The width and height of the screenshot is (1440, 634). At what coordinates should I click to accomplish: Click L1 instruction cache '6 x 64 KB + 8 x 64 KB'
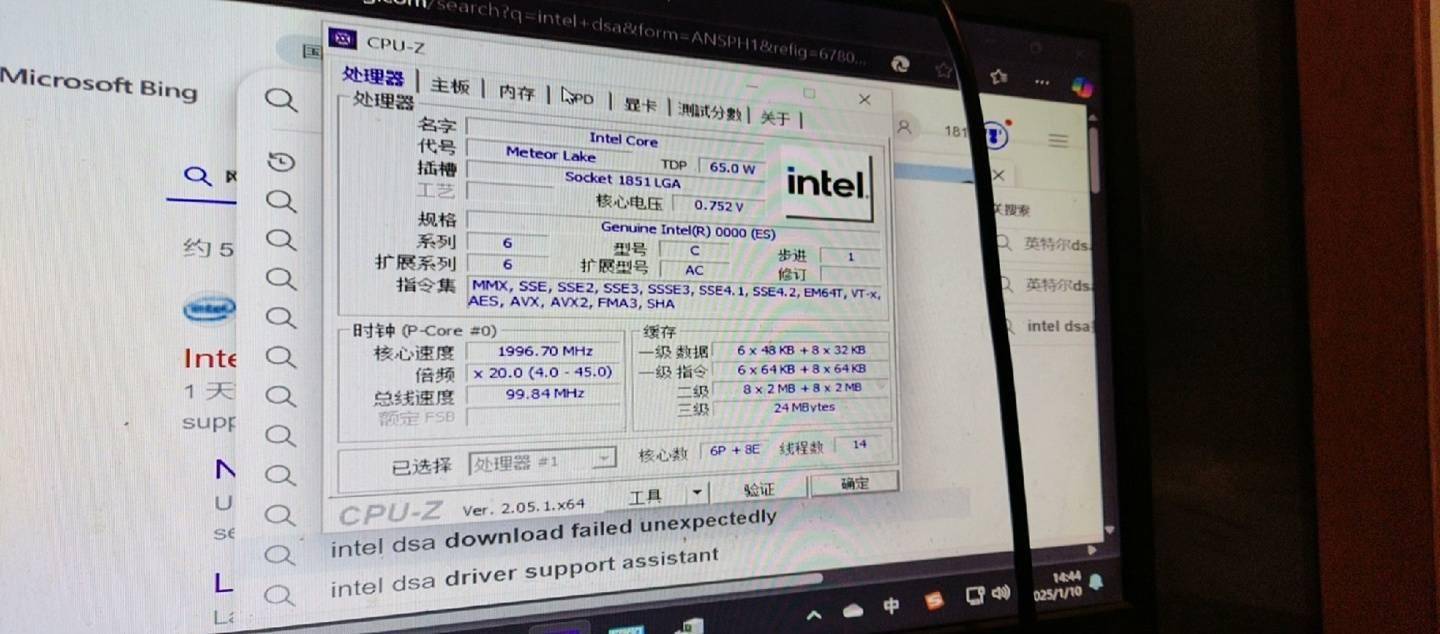point(801,370)
